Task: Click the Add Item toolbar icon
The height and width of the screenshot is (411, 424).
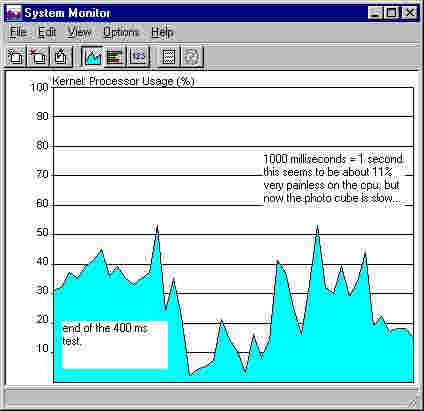Action: (x=16, y=56)
